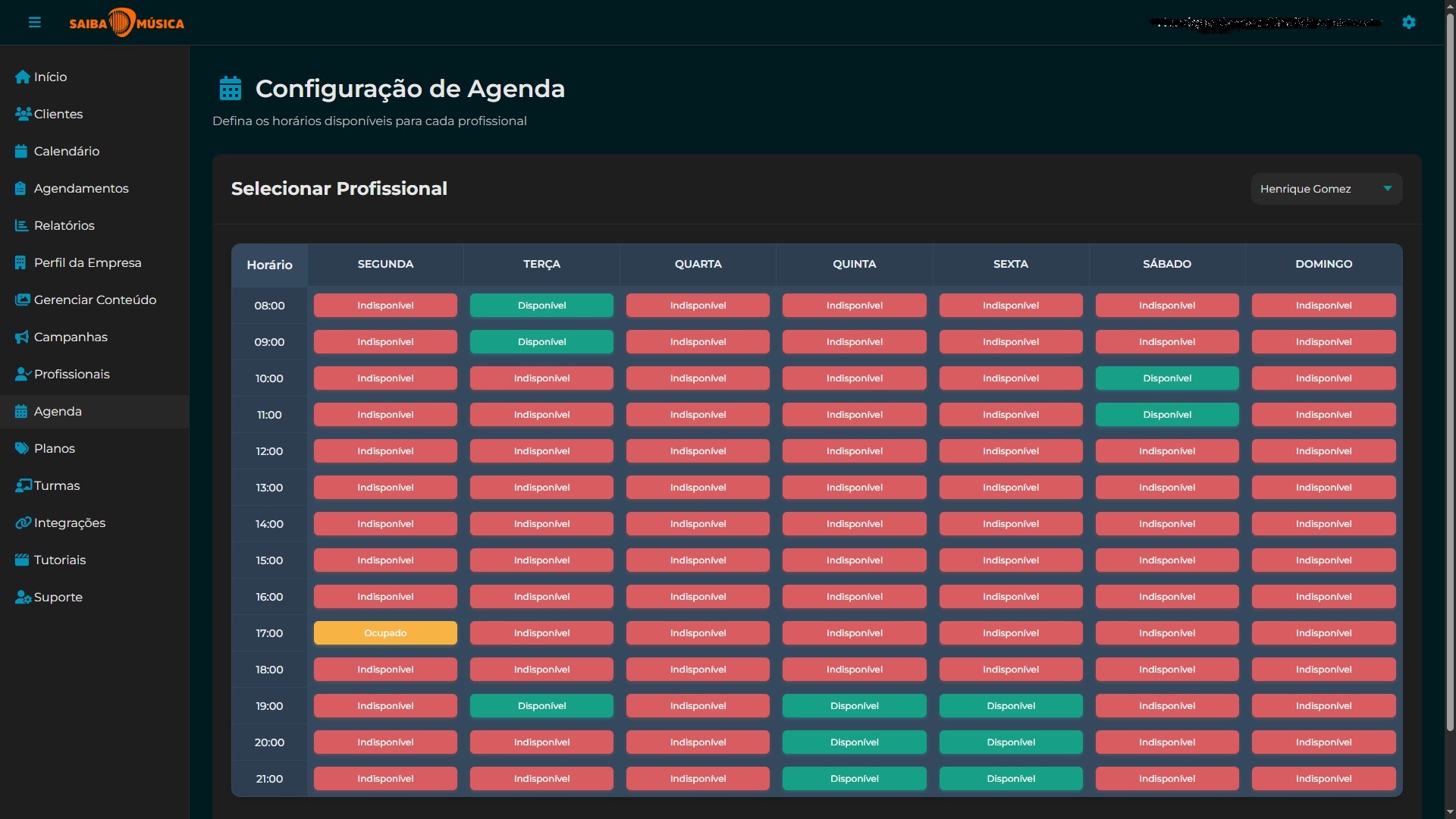Toggle Segunda 17:00 Ocupado slot
1456x819 pixels.
point(385,633)
